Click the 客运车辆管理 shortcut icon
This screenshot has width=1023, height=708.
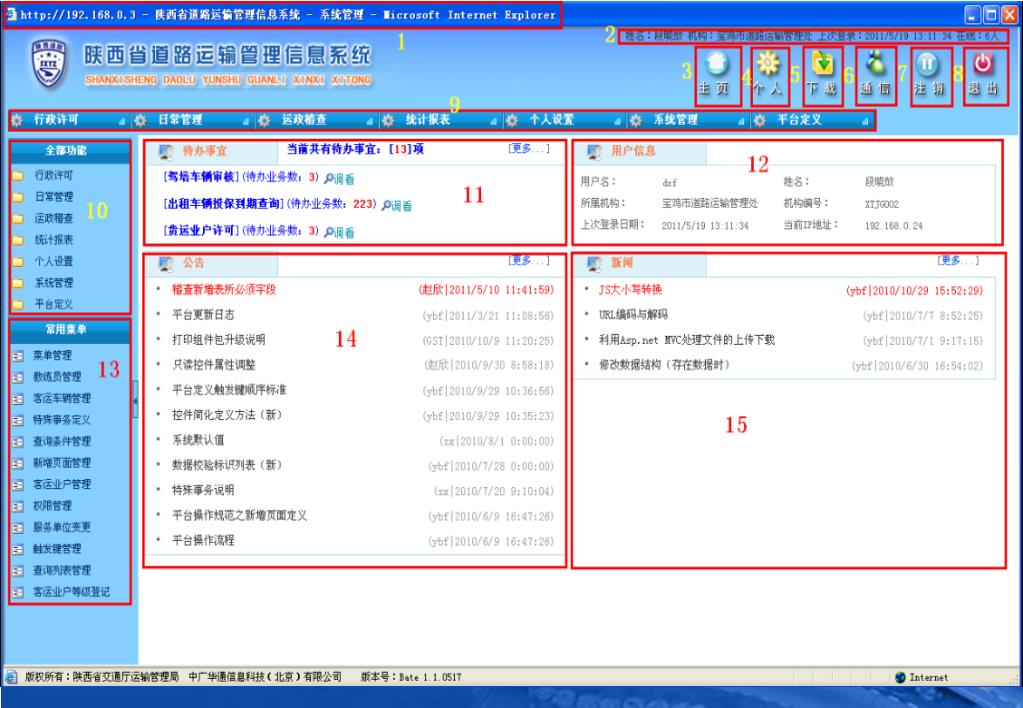18,399
